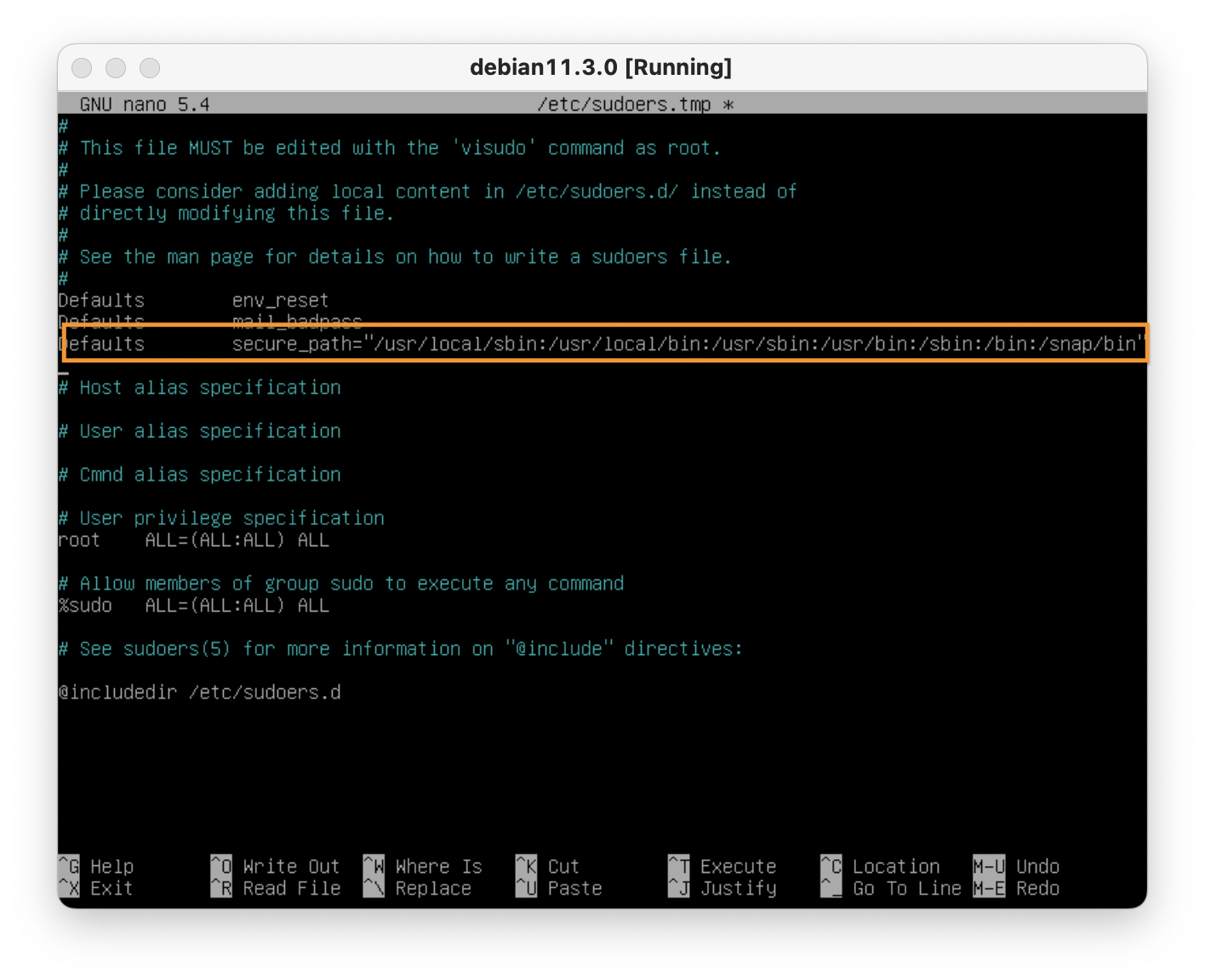
Task: Click the M-E Redo shortcut
Action: pyautogui.click(x=1016, y=888)
